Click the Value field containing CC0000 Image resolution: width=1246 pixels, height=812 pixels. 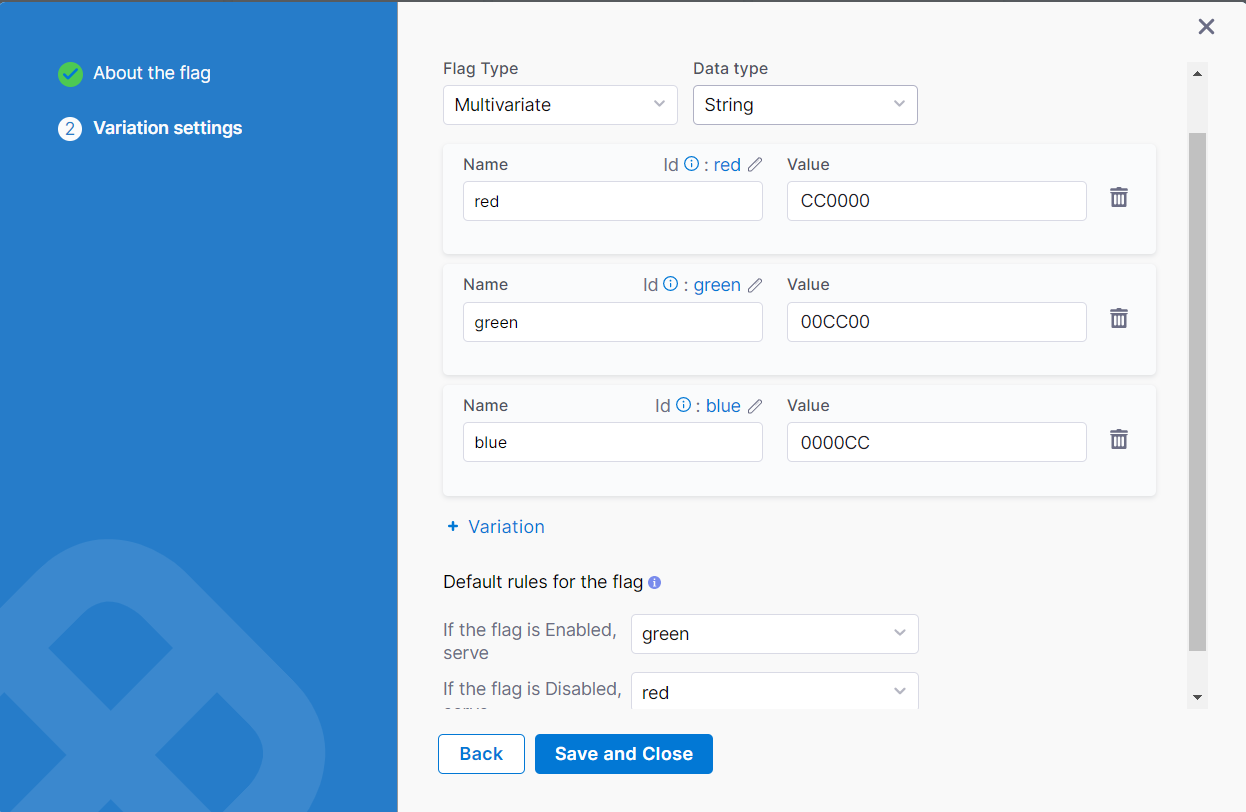coord(937,201)
